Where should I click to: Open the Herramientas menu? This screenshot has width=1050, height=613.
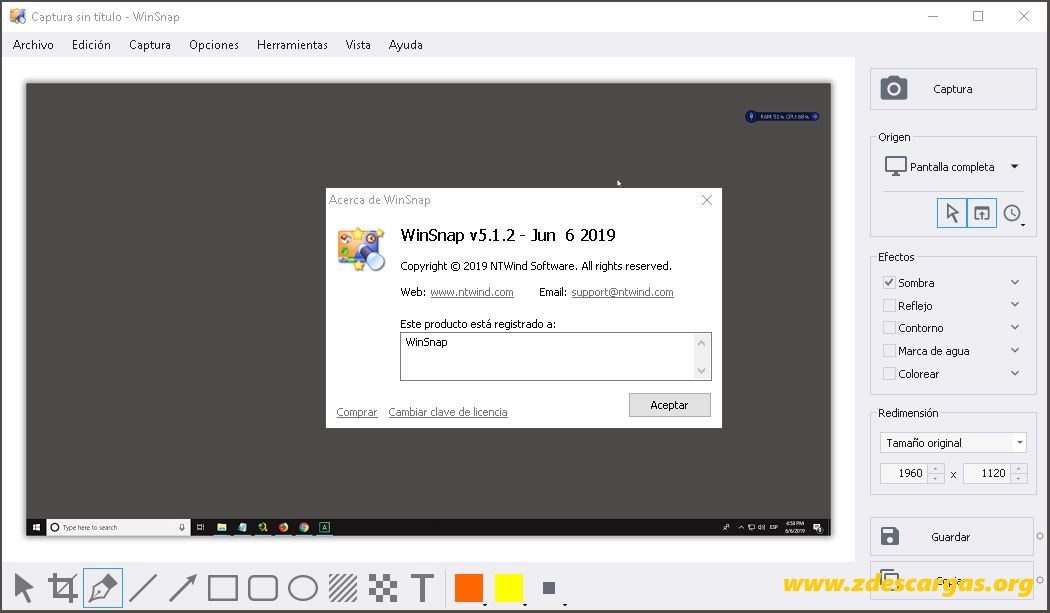(x=292, y=45)
